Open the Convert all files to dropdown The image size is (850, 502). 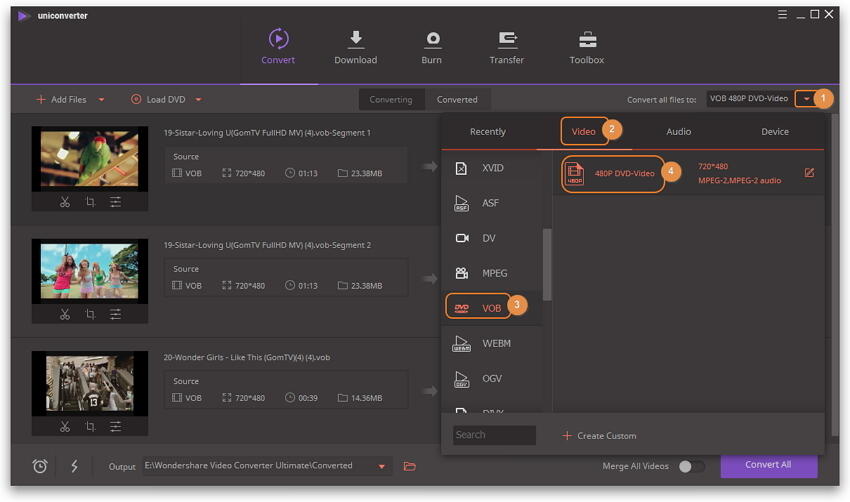807,99
